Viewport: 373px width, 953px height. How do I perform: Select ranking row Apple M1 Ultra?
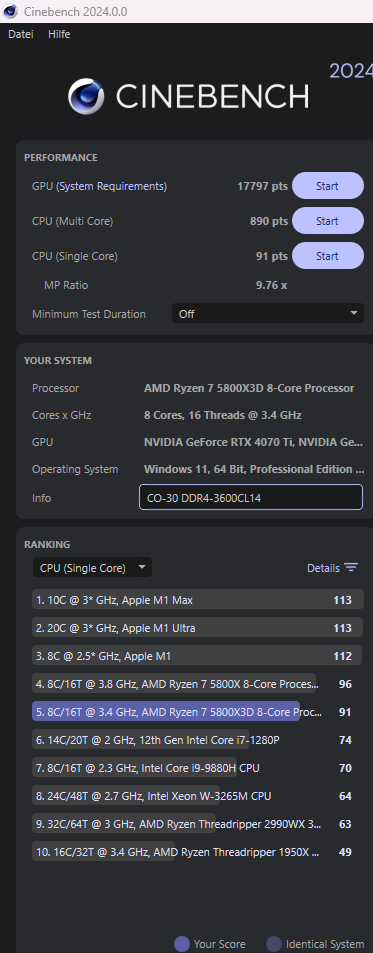click(198, 628)
